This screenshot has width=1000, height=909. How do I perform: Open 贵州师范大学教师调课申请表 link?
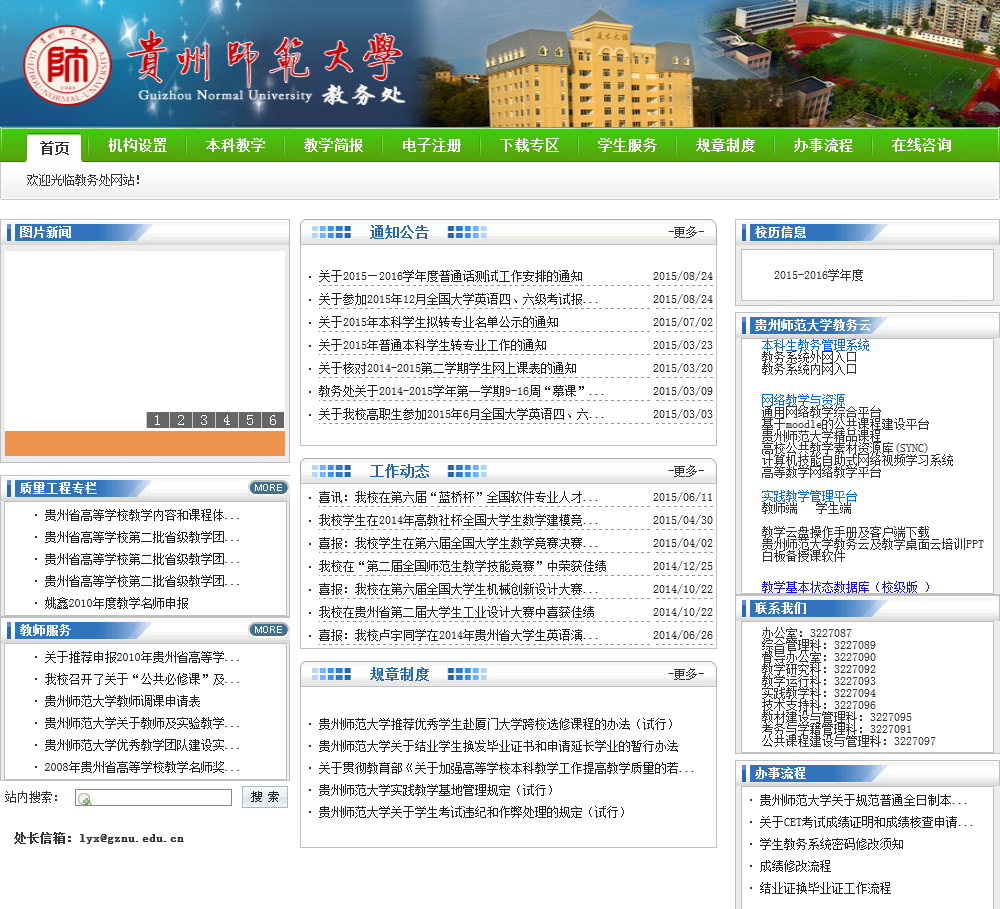(x=122, y=701)
